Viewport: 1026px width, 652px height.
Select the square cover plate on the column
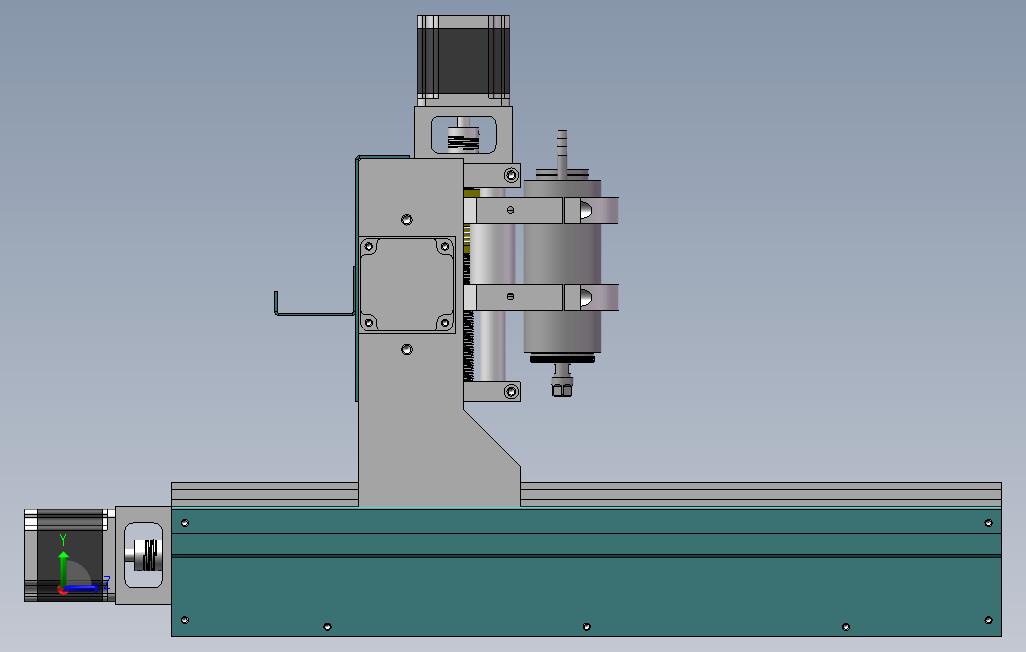point(407,285)
